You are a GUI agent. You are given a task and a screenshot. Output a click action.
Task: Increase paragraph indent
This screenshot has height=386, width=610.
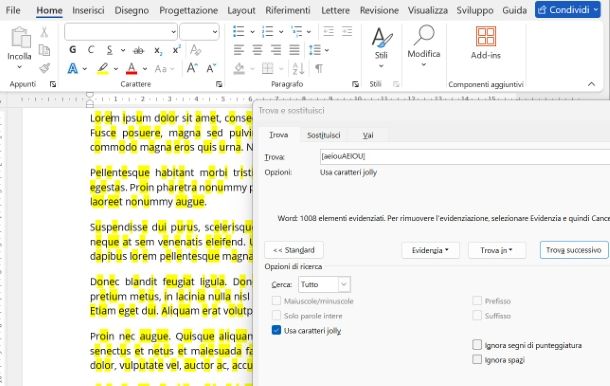point(347,31)
